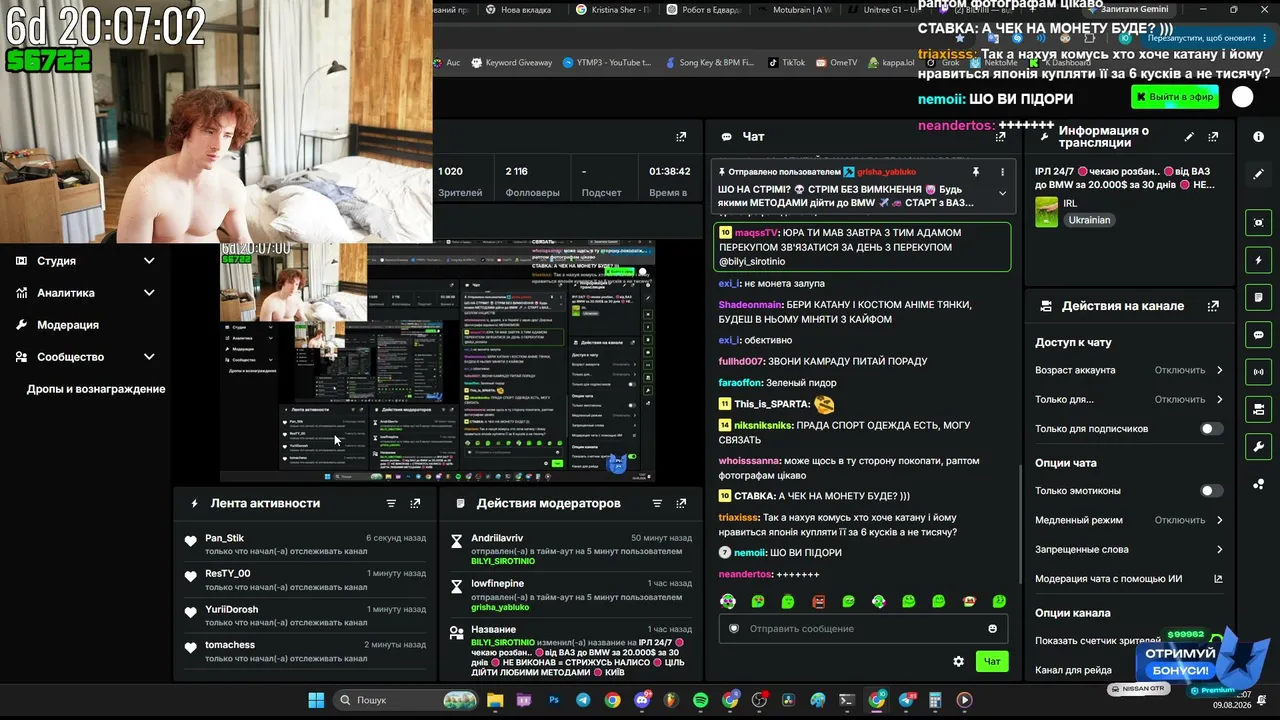Edit the Информация о трансляции details
Image resolution: width=1280 pixels, height=720 pixels.
pyautogui.click(x=1189, y=137)
